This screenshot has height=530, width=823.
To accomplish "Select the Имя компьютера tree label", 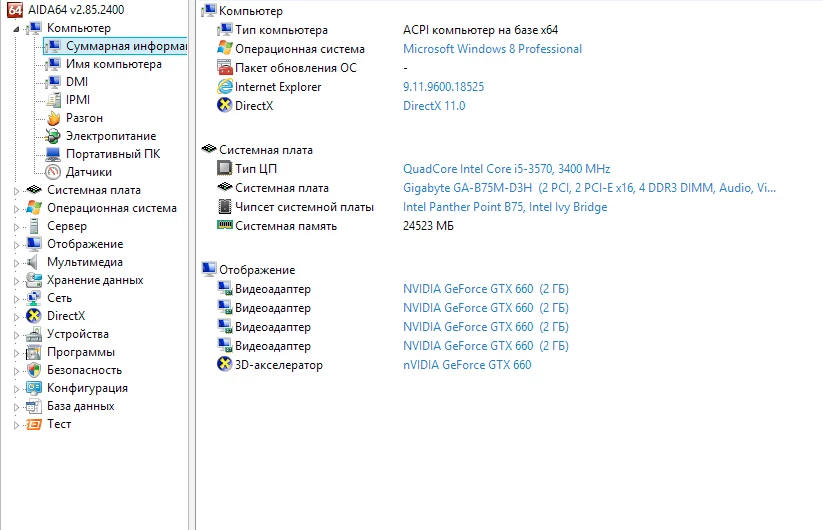I will (x=114, y=64).
